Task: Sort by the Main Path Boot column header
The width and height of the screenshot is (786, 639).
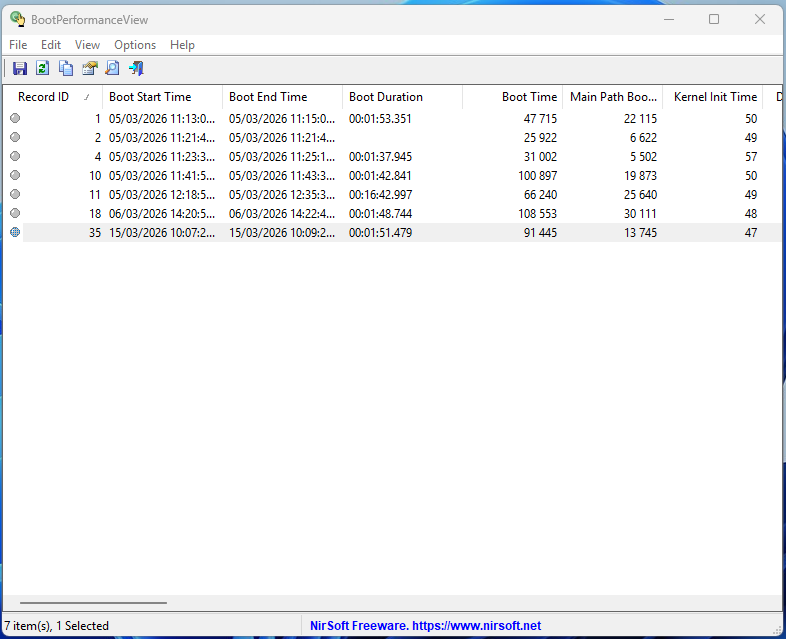Action: tap(613, 97)
